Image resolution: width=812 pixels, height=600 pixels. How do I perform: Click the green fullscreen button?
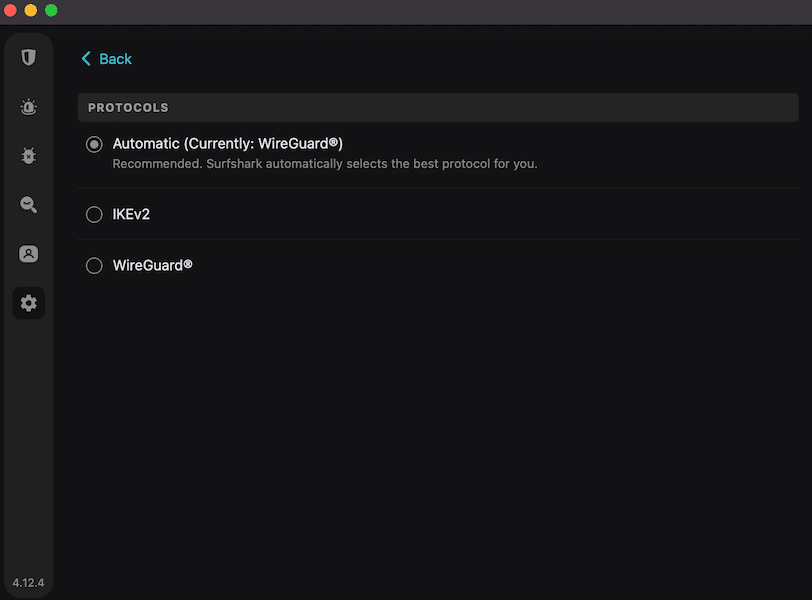point(49,10)
